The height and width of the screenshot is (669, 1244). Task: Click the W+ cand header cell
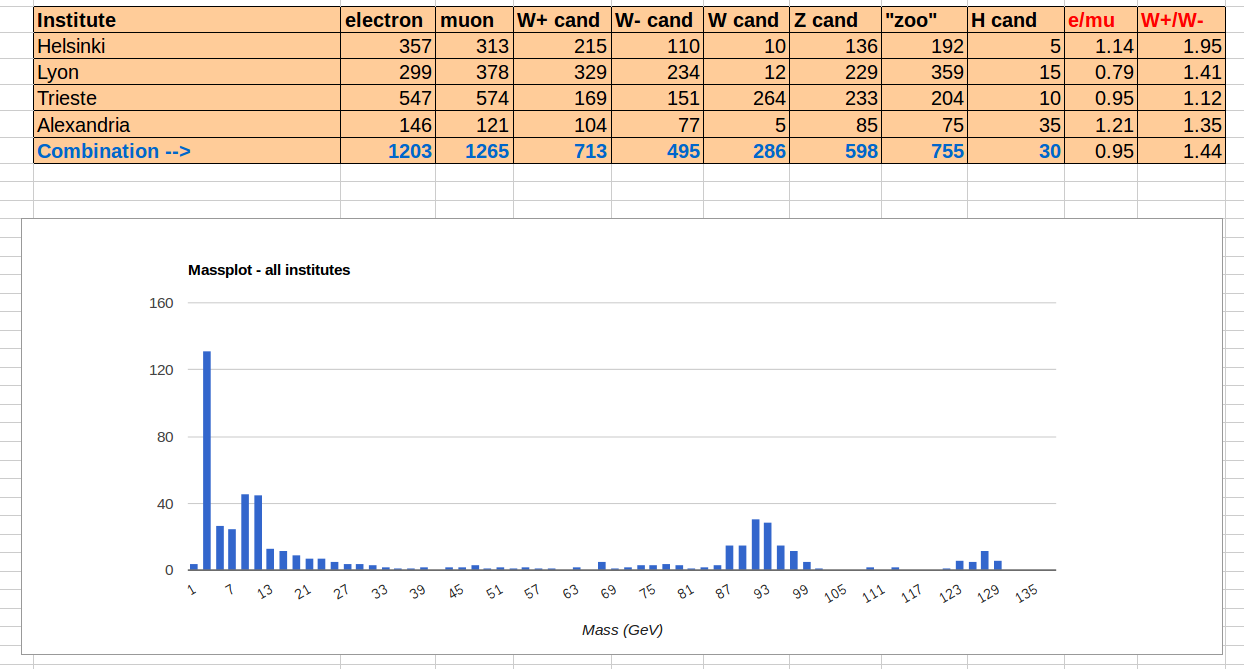pyautogui.click(x=562, y=20)
